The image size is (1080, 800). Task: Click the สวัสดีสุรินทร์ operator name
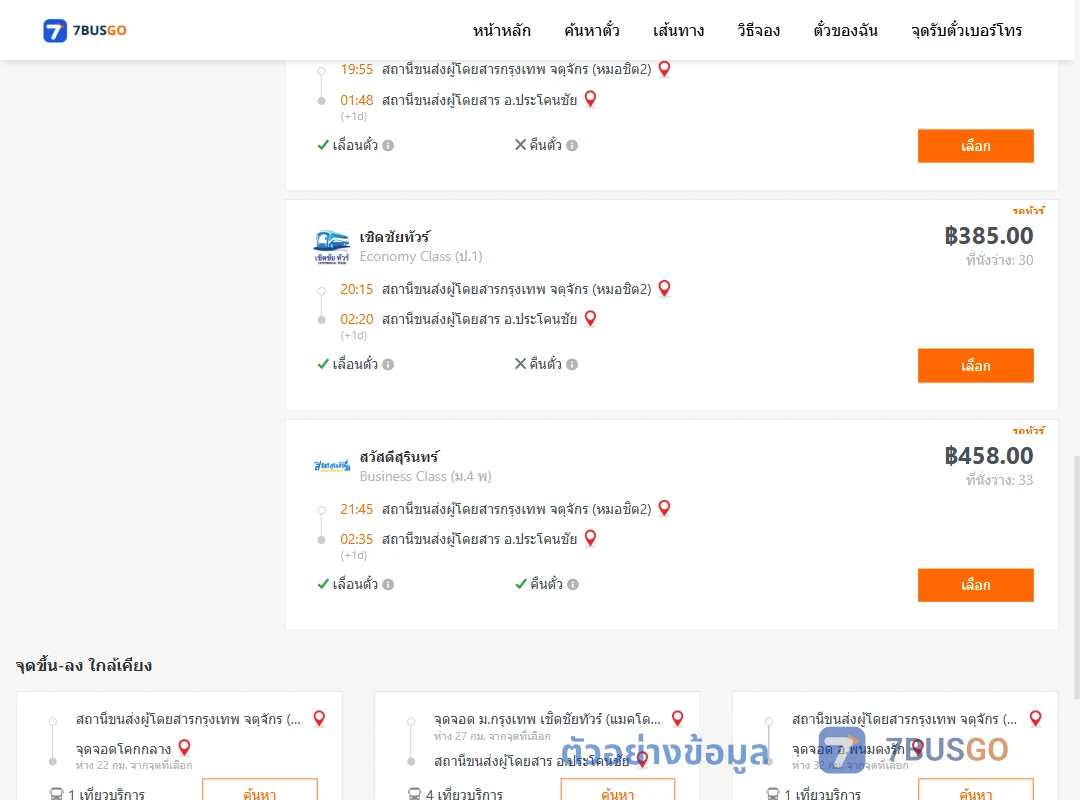(399, 457)
